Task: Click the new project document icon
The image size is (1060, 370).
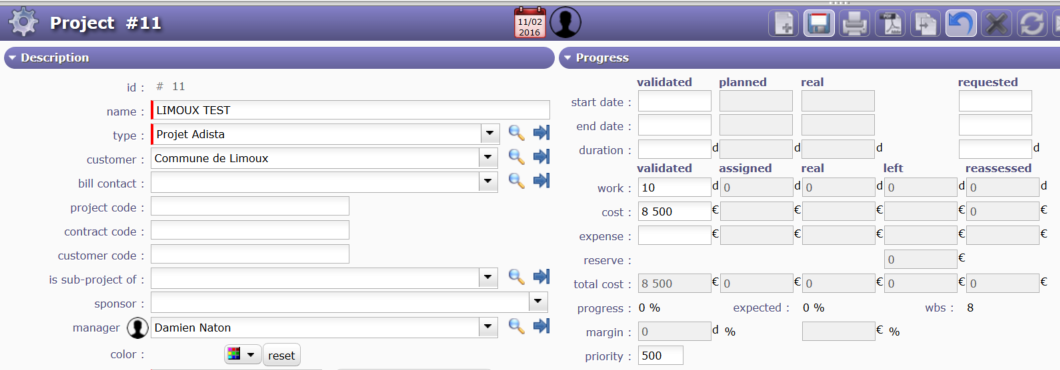Action: [783, 24]
